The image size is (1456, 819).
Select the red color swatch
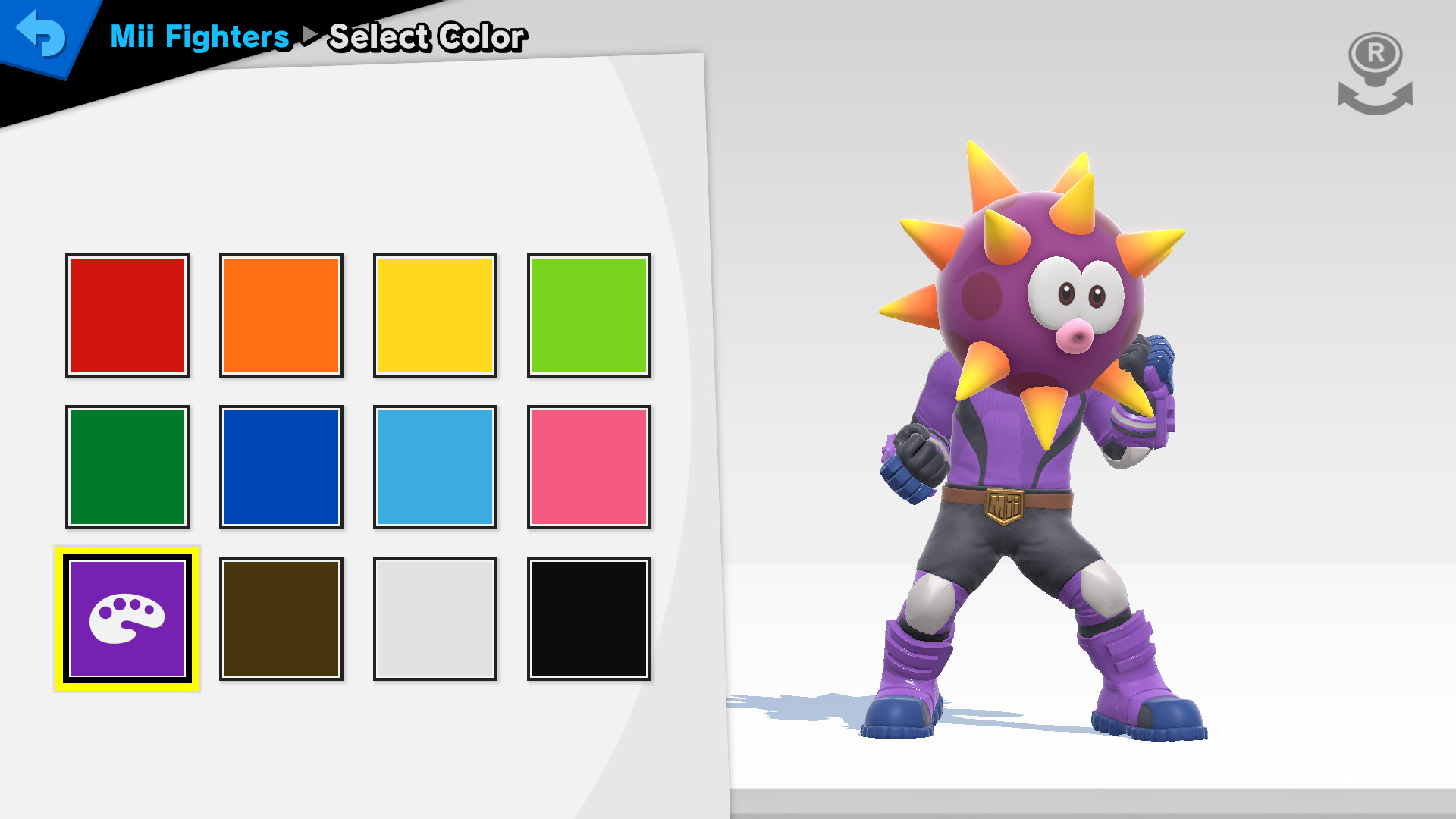pyautogui.click(x=127, y=314)
